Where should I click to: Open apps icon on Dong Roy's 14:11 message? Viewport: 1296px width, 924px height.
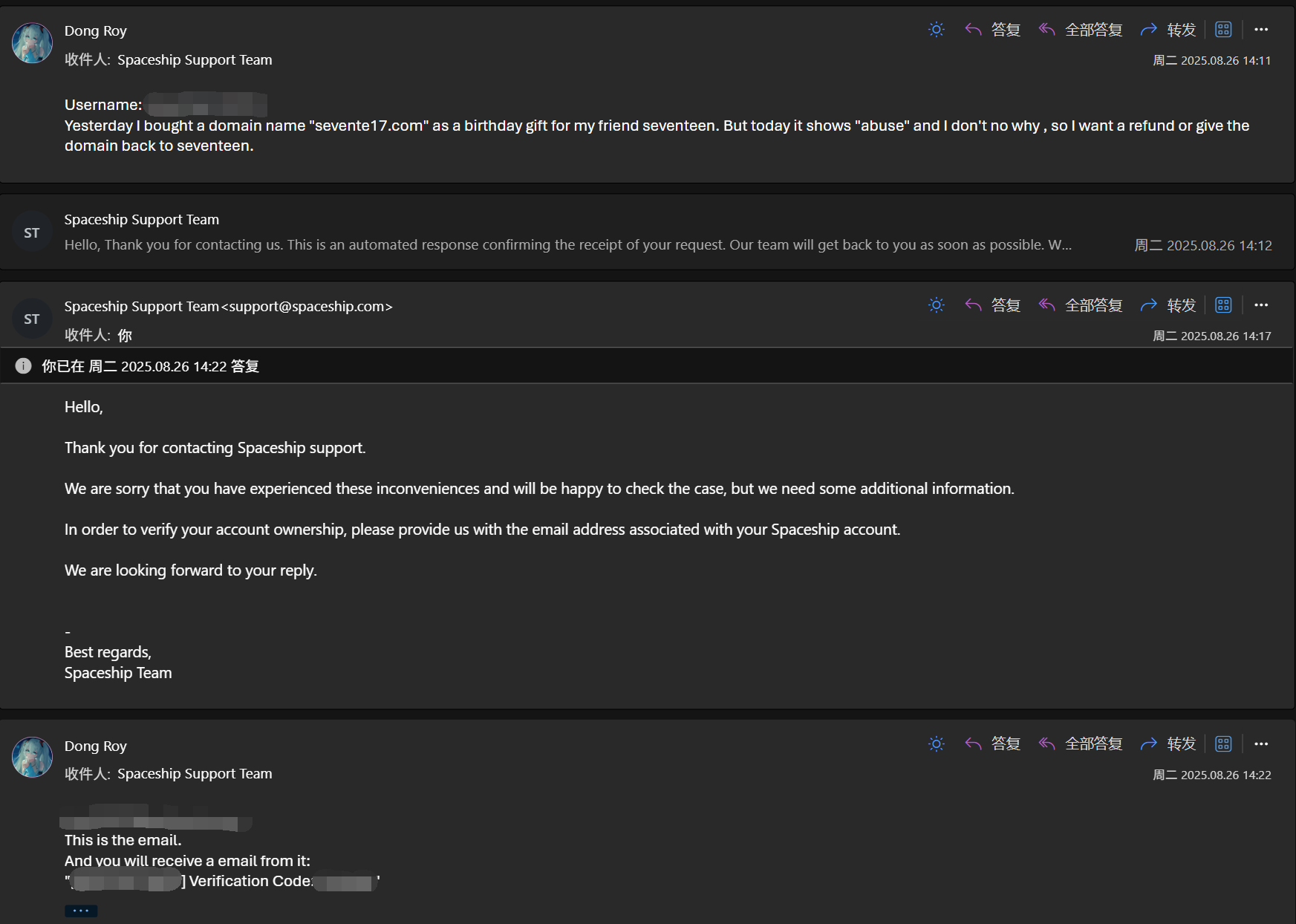[1223, 30]
